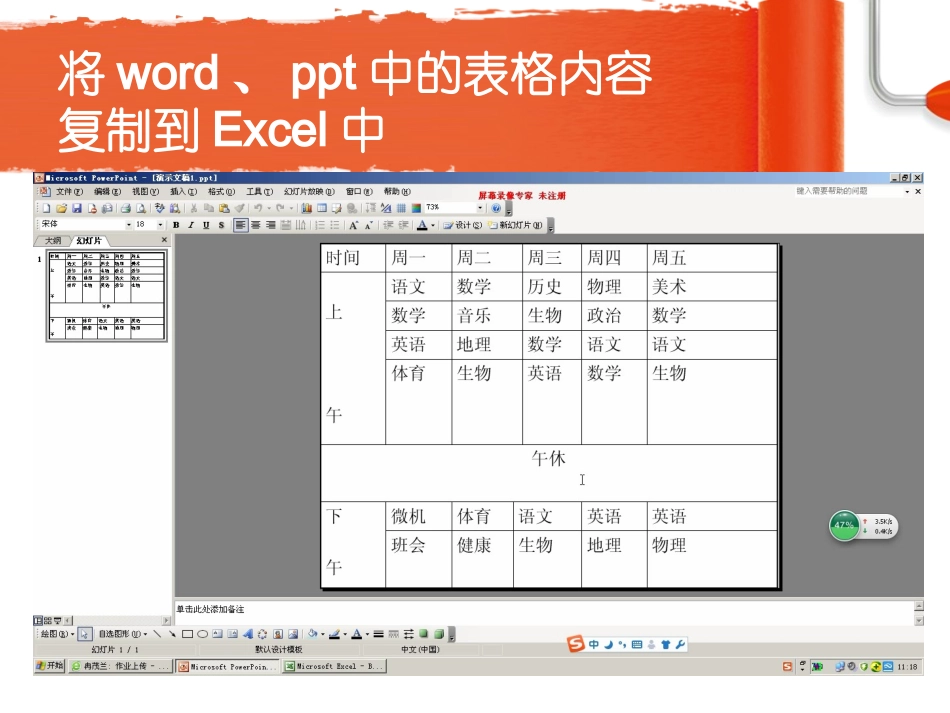This screenshot has height=713, width=950.
Task: Click the Open folder icon in toolbar
Action: click(62, 208)
